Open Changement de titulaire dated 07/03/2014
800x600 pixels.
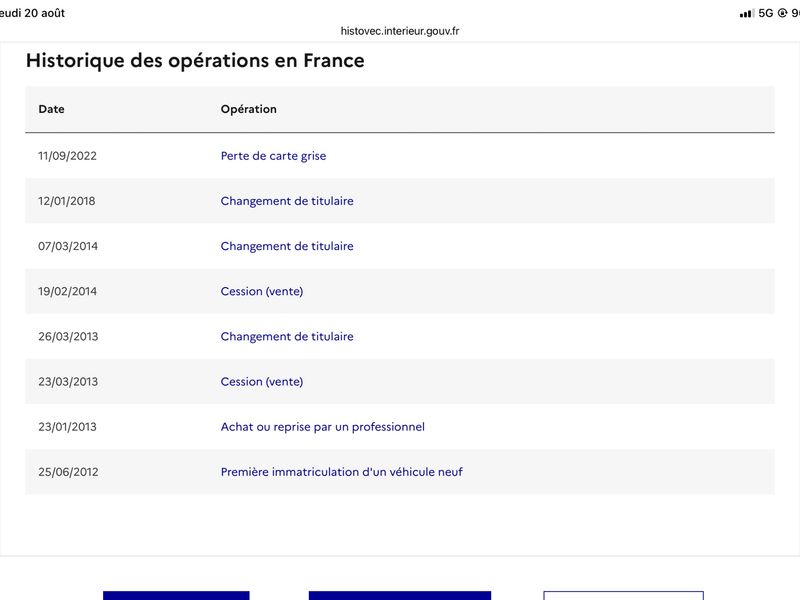(287, 246)
